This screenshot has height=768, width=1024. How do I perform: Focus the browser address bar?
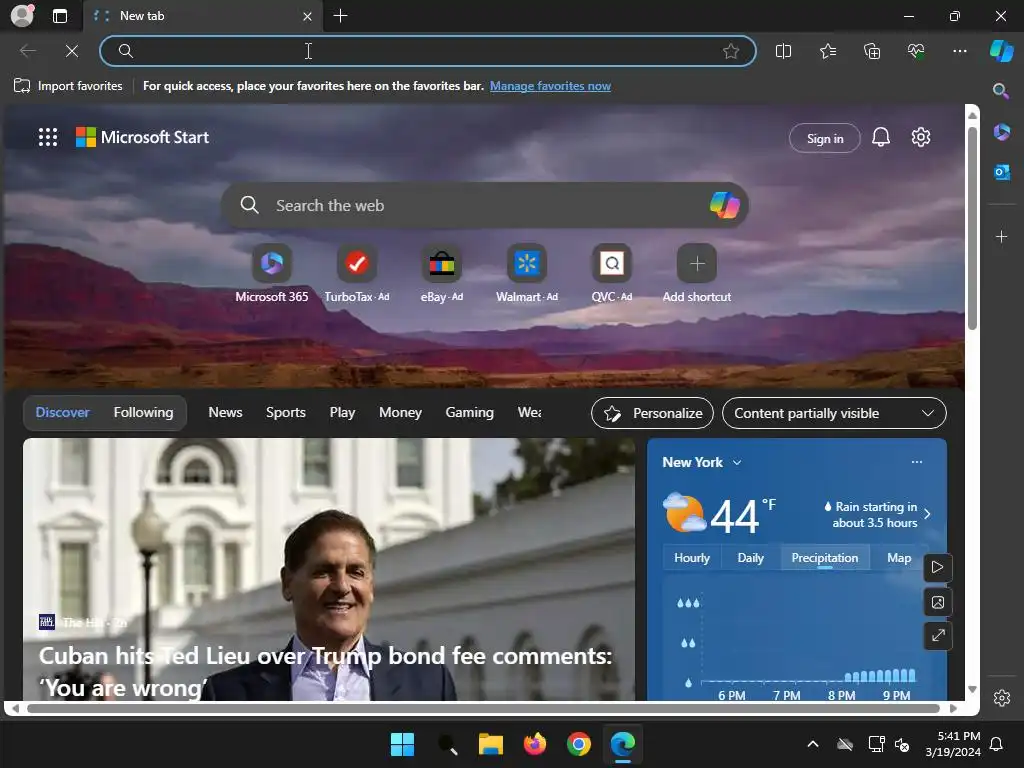click(428, 51)
